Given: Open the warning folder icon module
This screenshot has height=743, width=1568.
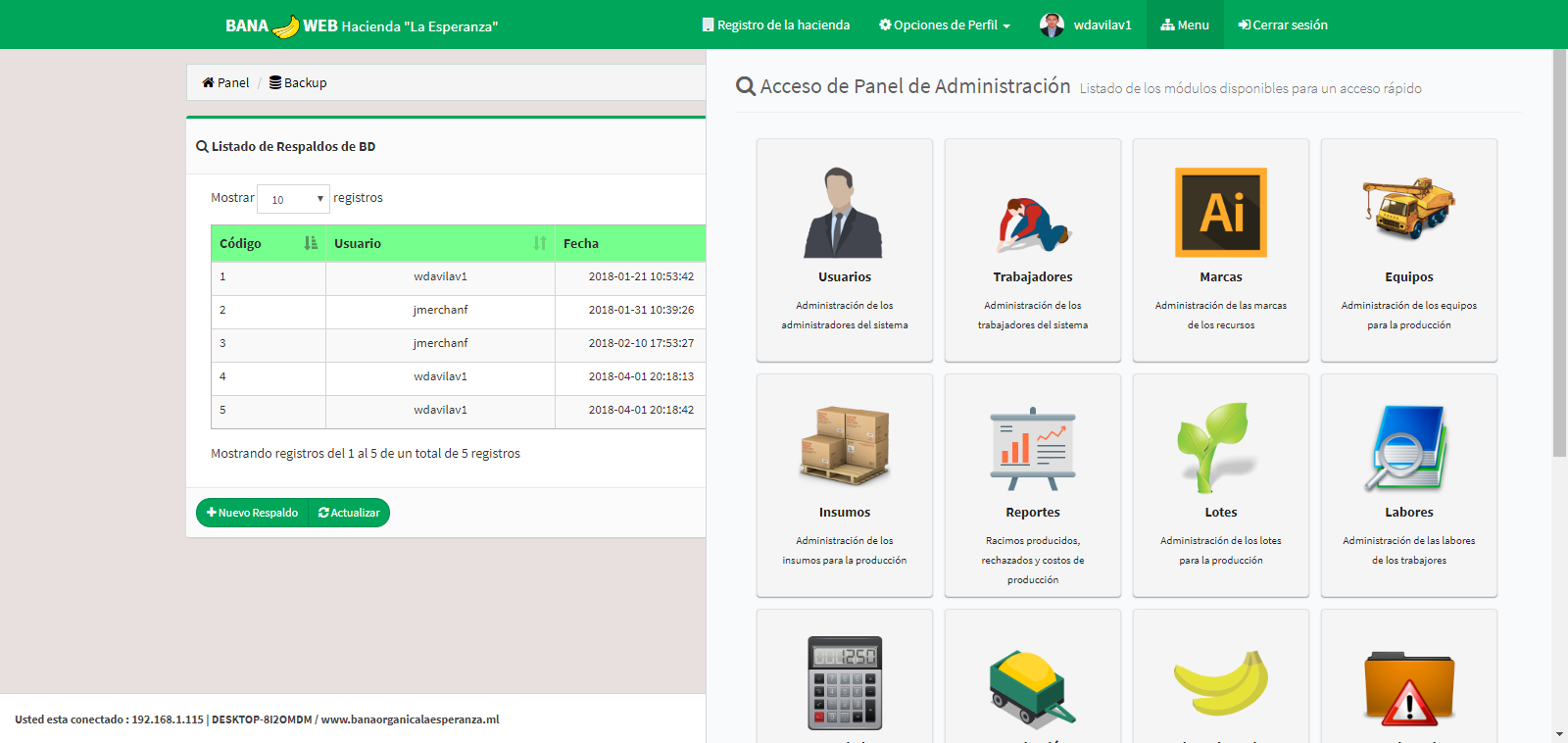Looking at the screenshot, I should coord(1408,689).
